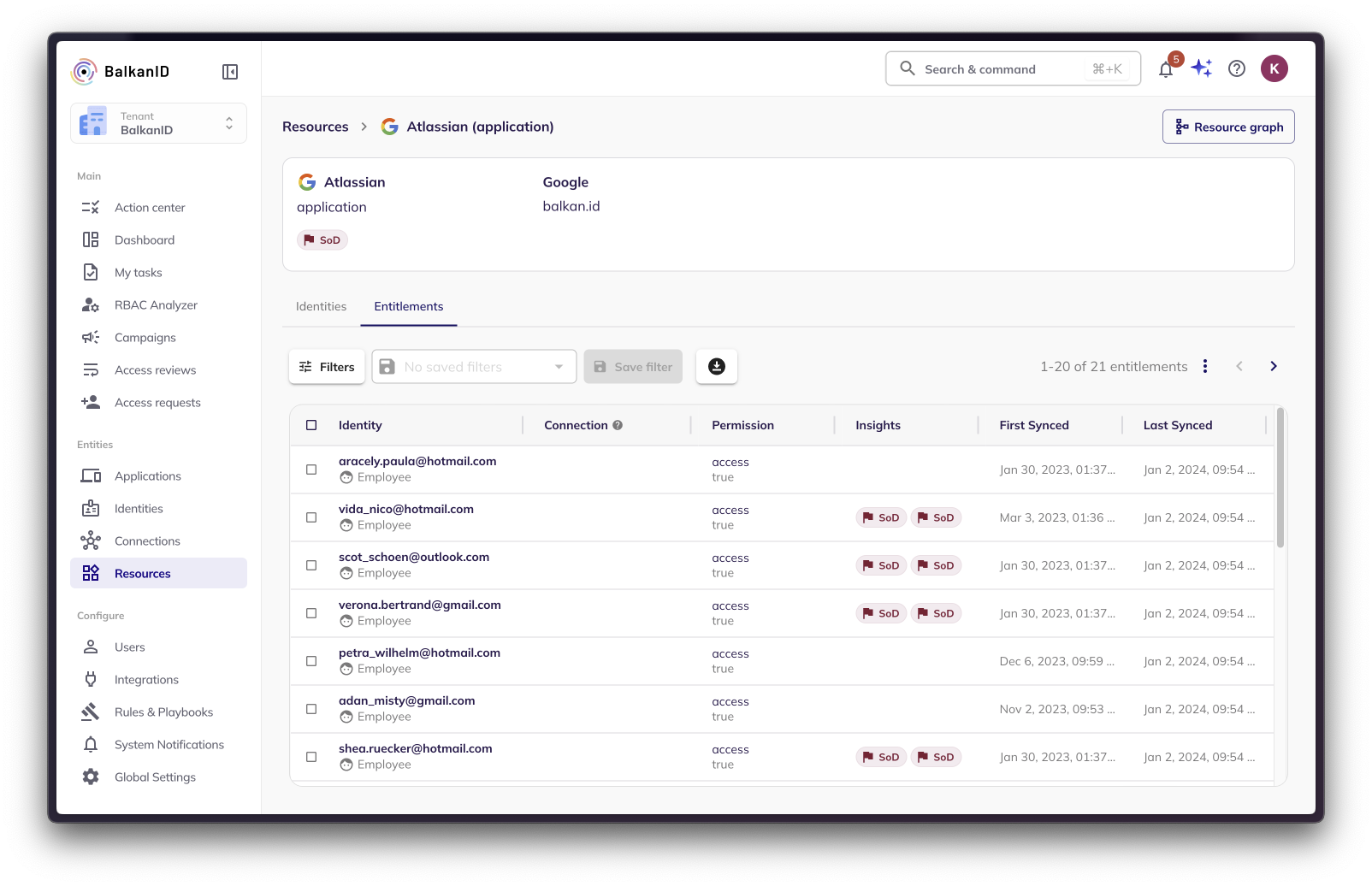1372x886 pixels.
Task: Click the AI sparkle assistant icon
Action: coord(1202,68)
